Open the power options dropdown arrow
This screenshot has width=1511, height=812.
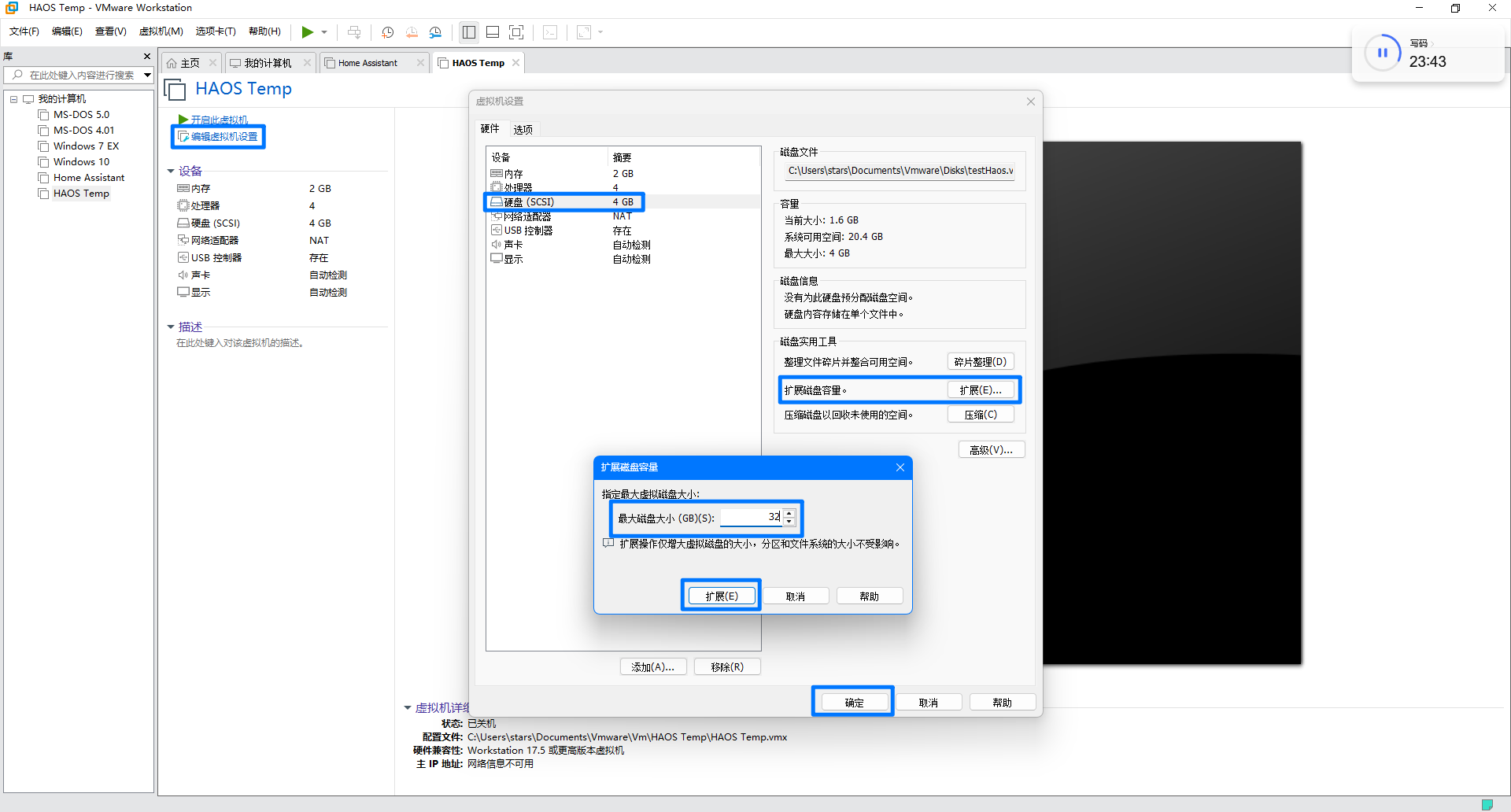[323, 32]
